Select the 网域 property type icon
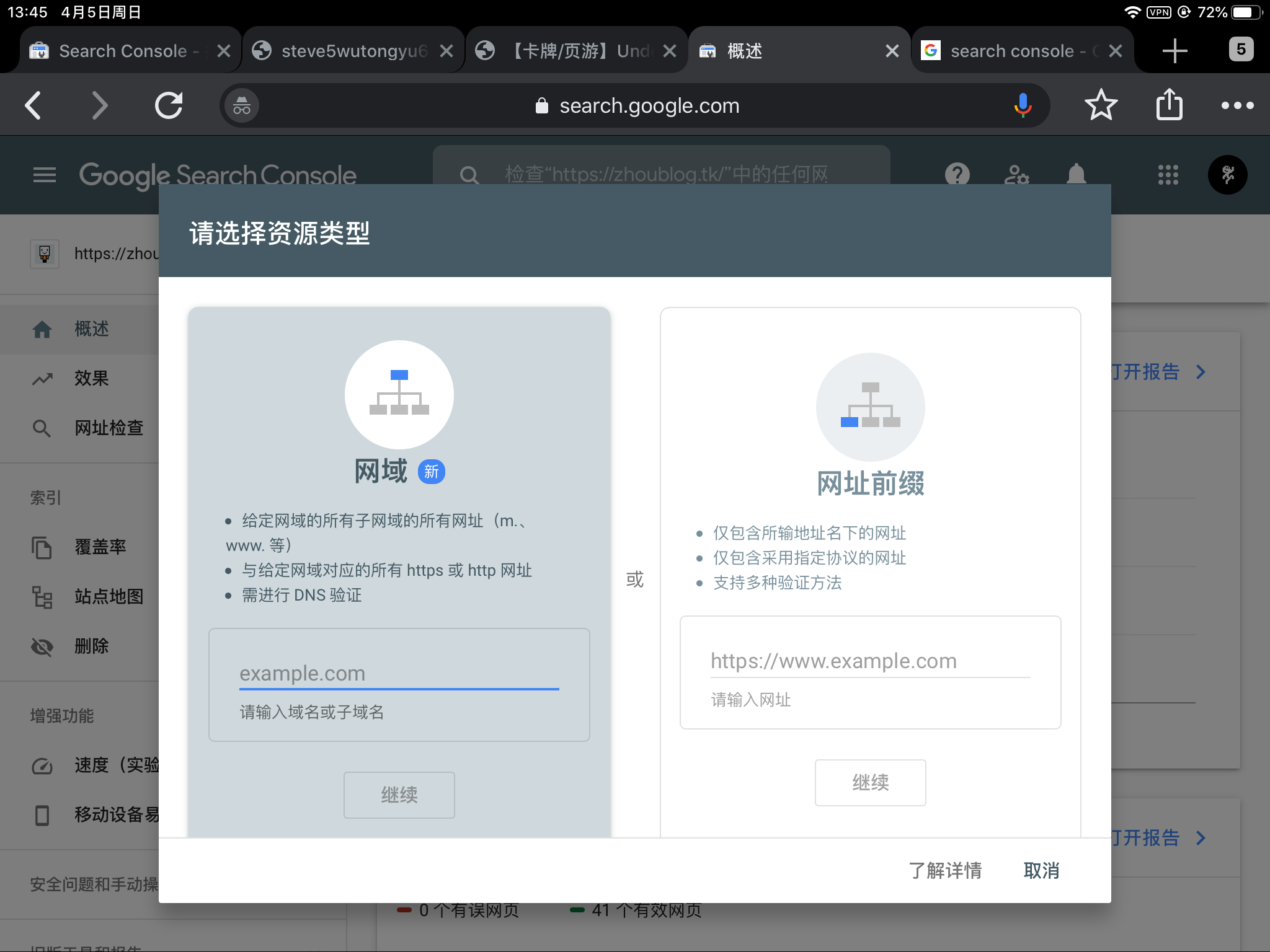This screenshot has width=1270, height=952. point(399,395)
